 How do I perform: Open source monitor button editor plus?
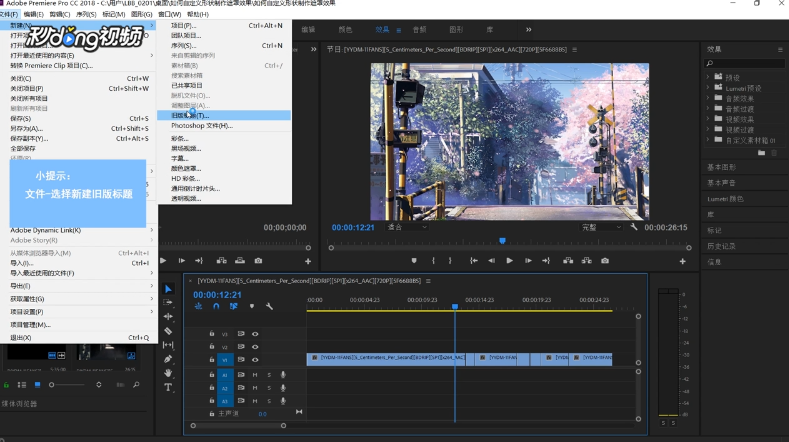(308, 261)
